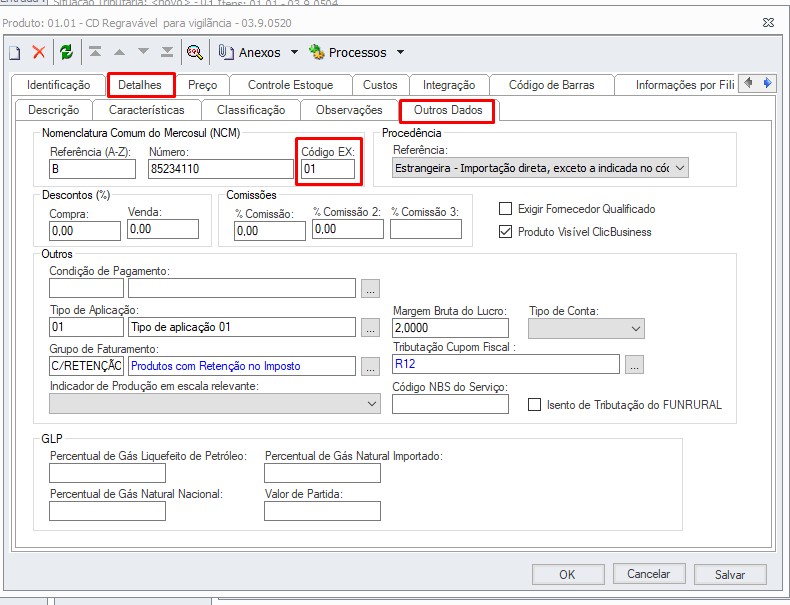This screenshot has width=790, height=605.
Task: Click the red X delete icon
Action: click(39, 52)
